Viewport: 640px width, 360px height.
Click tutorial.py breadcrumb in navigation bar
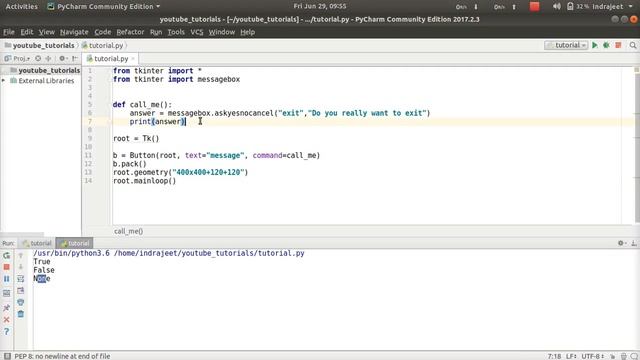tap(102, 45)
